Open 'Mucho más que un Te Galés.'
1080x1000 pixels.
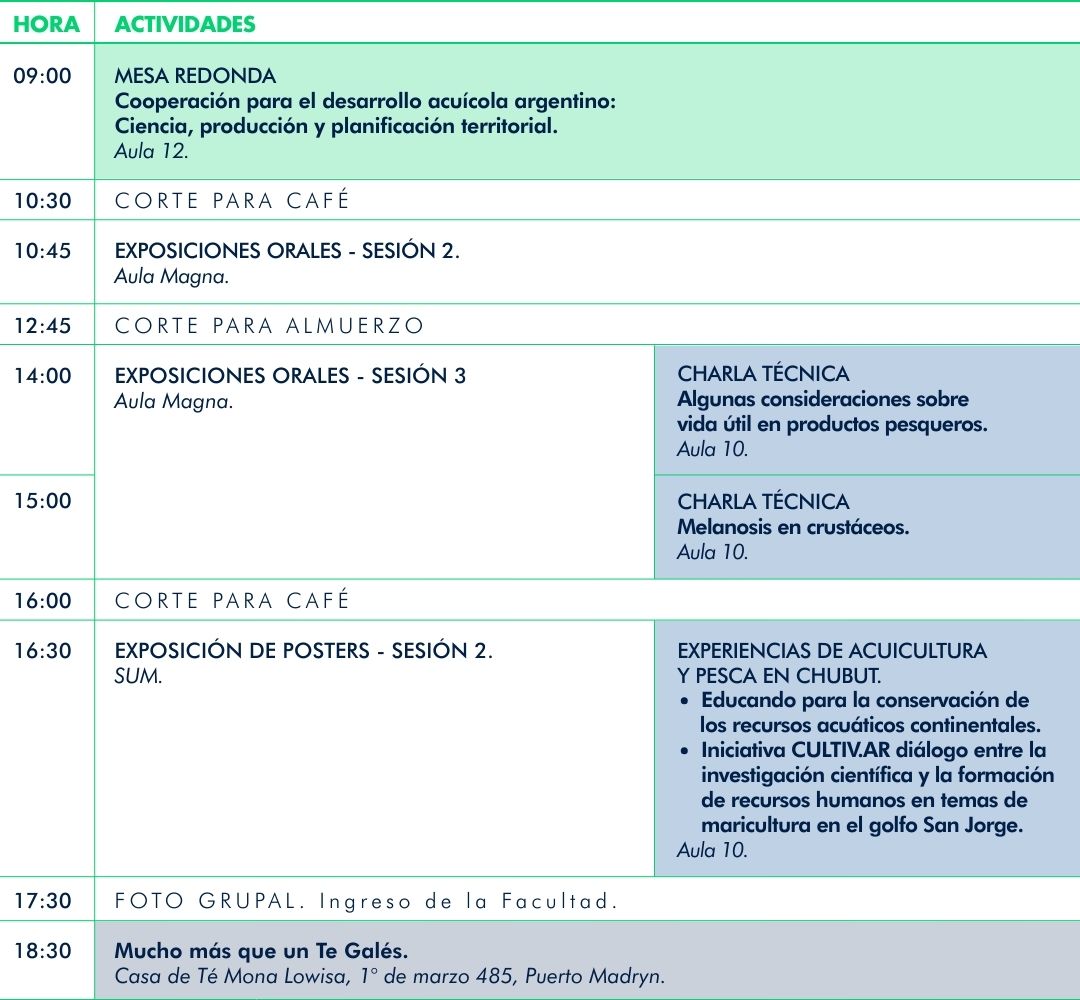[x=261, y=951]
